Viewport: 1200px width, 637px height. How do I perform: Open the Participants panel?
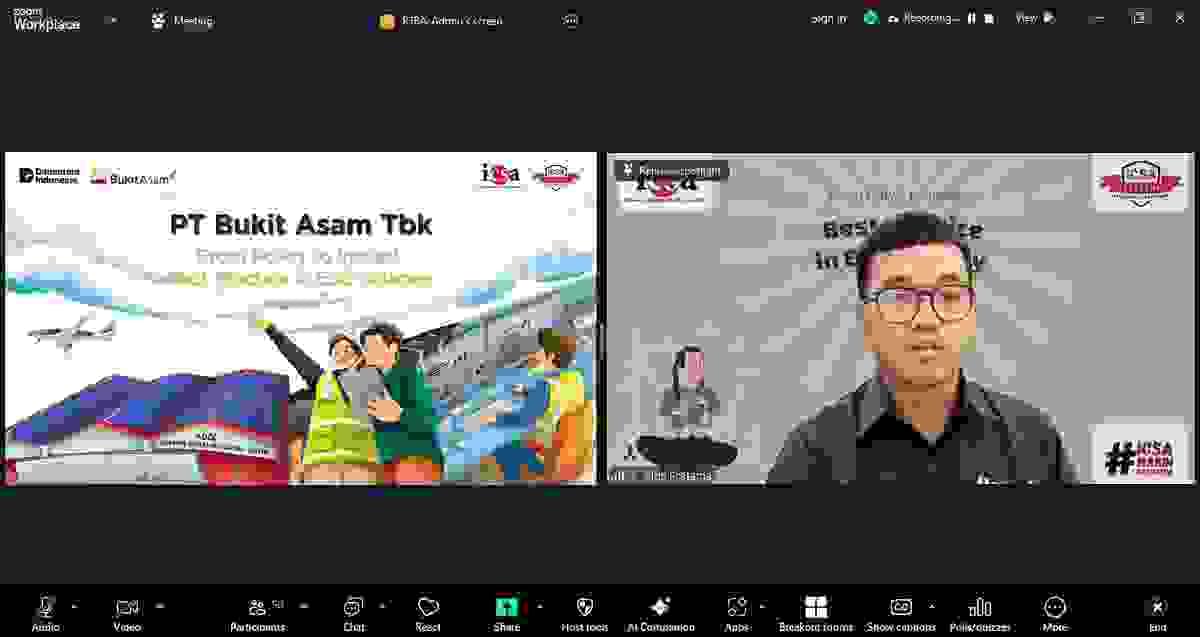point(258,608)
